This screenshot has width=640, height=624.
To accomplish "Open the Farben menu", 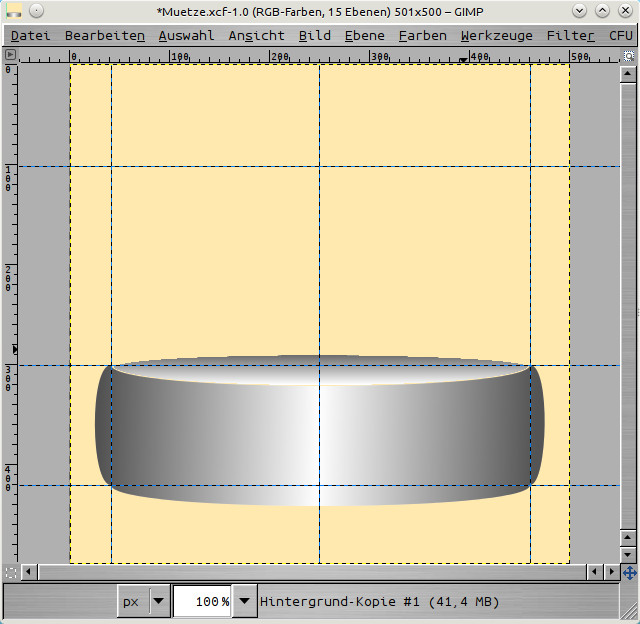I will [x=422, y=36].
